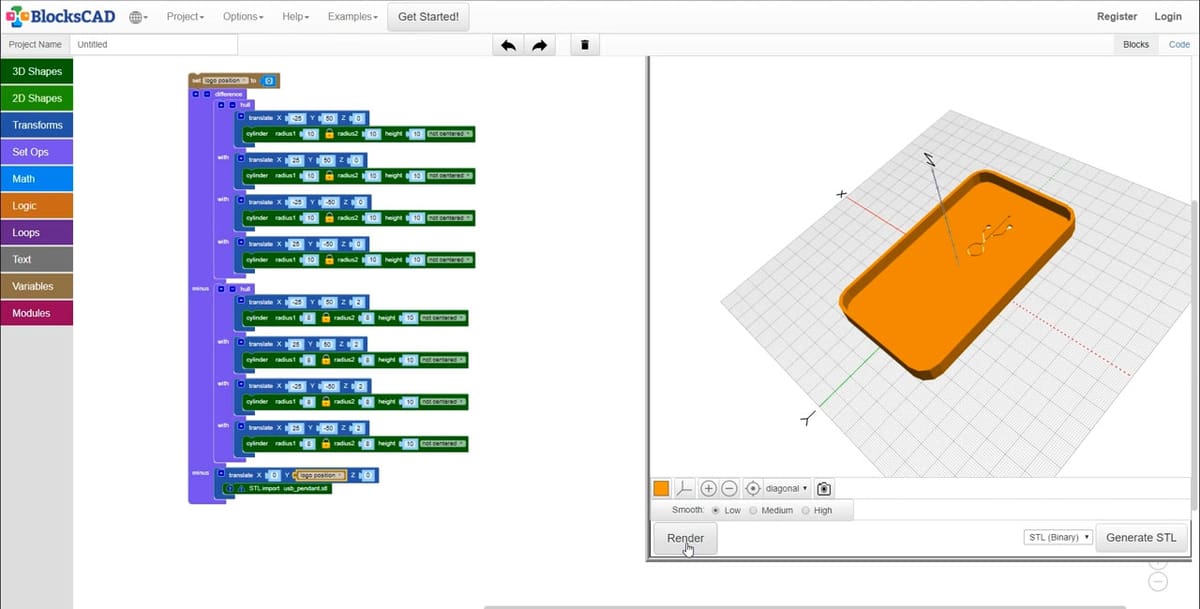
Task: Open the Variables category
Action: point(37,286)
